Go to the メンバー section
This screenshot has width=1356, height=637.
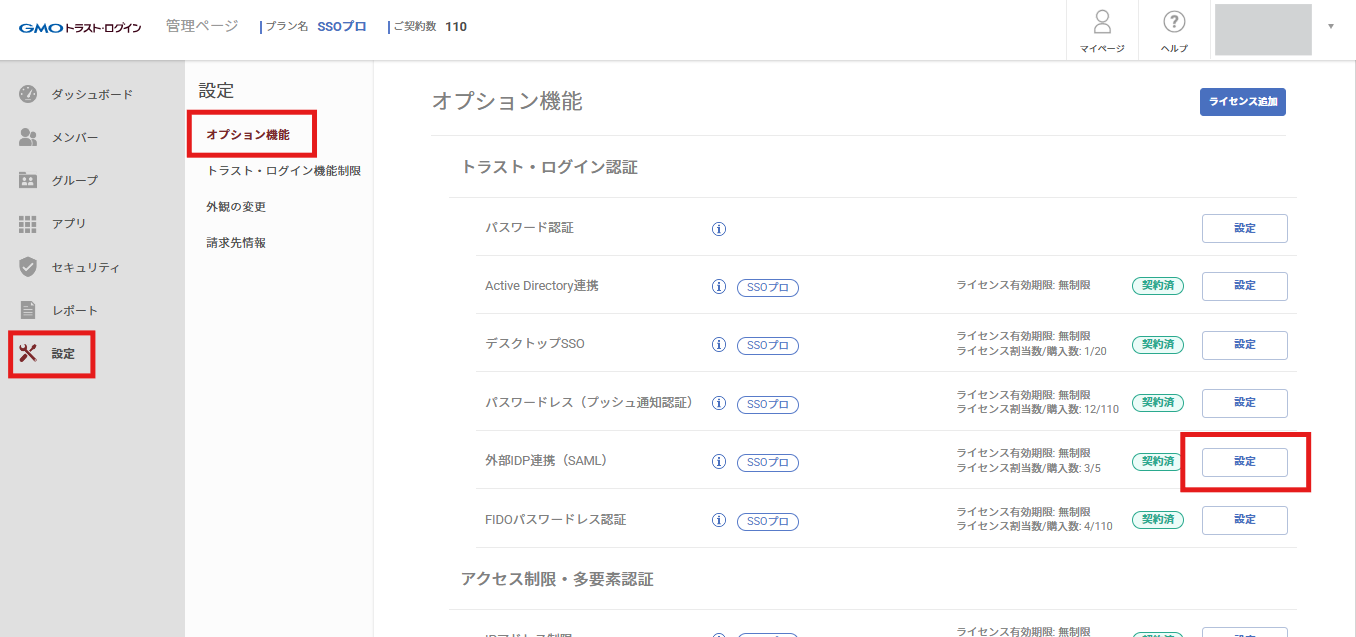[x=75, y=137]
